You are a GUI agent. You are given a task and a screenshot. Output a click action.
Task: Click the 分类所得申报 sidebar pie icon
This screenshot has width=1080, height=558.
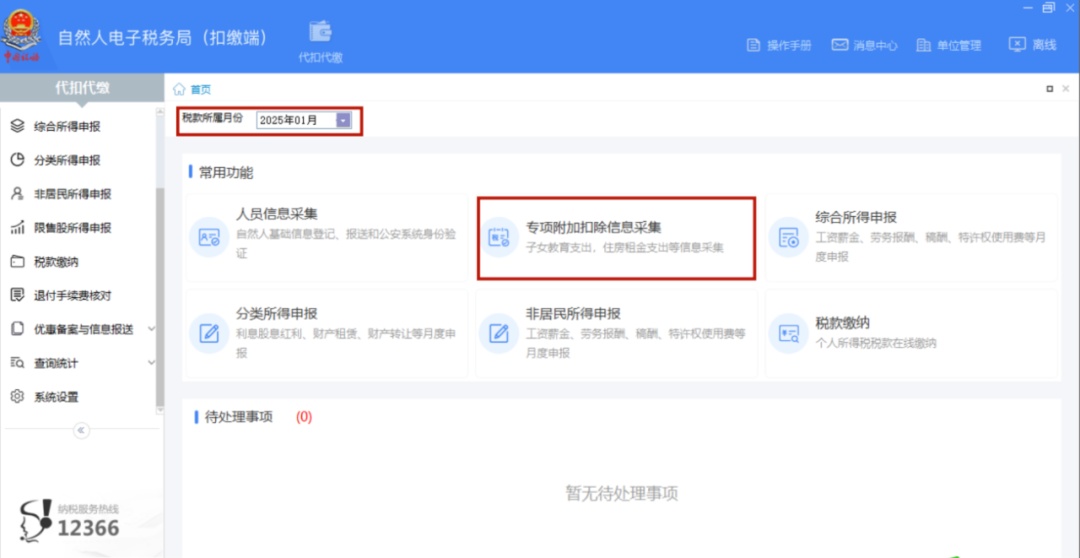(x=18, y=160)
